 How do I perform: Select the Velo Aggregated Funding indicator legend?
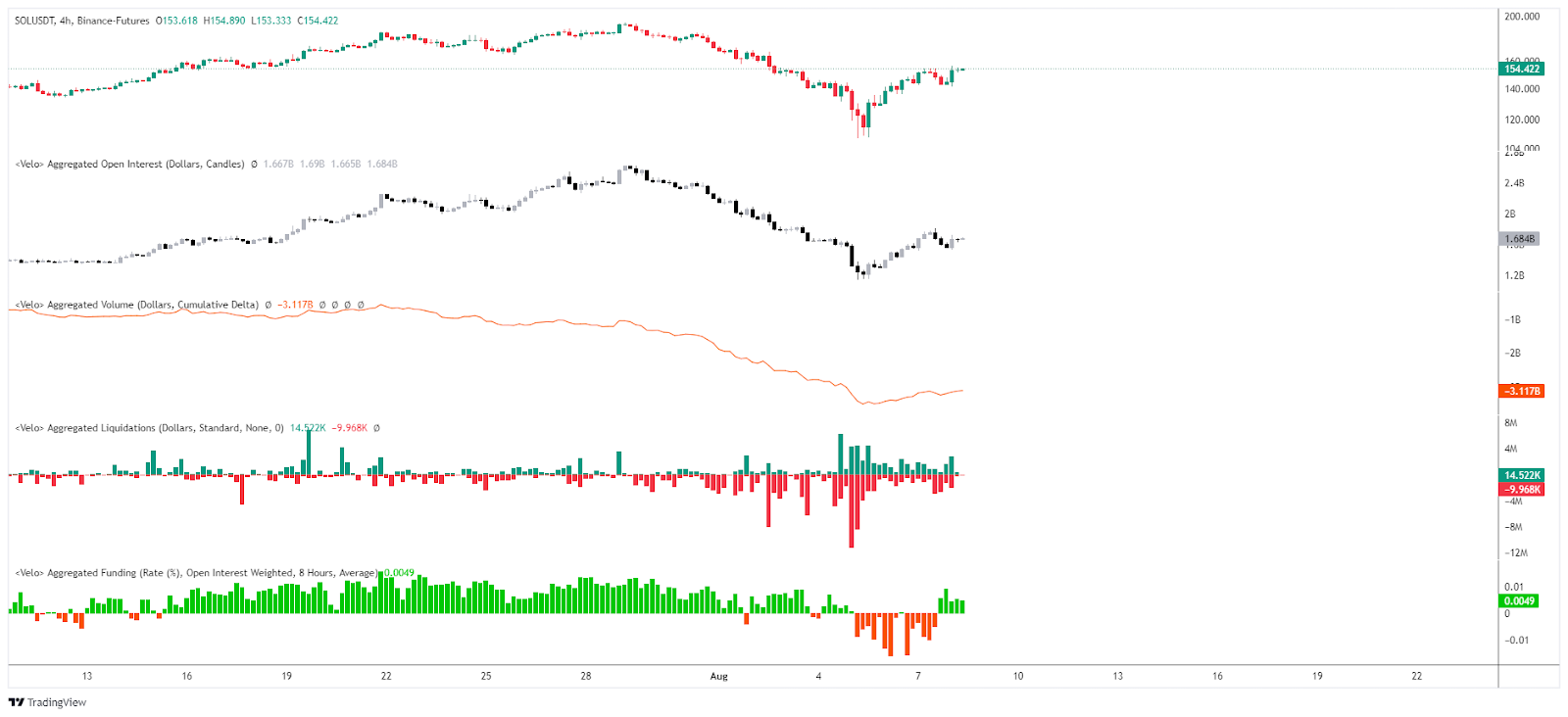click(x=196, y=573)
